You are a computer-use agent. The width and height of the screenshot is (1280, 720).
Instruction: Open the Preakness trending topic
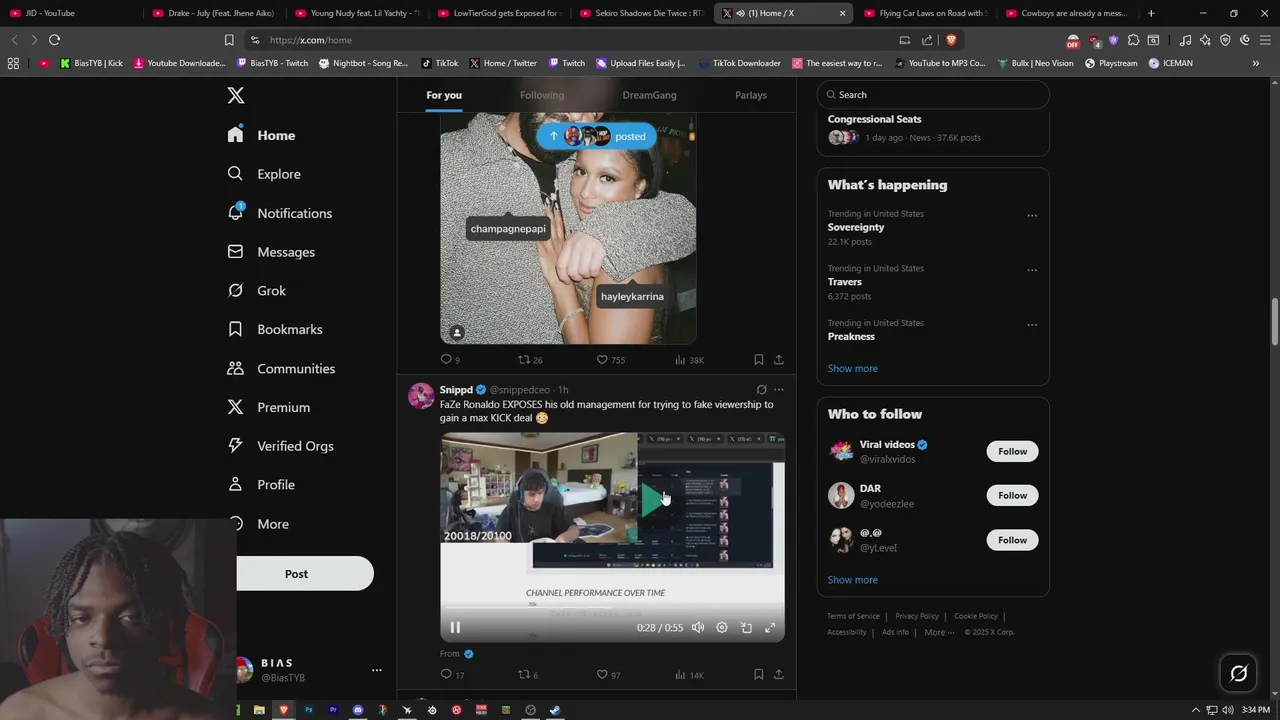tap(851, 336)
